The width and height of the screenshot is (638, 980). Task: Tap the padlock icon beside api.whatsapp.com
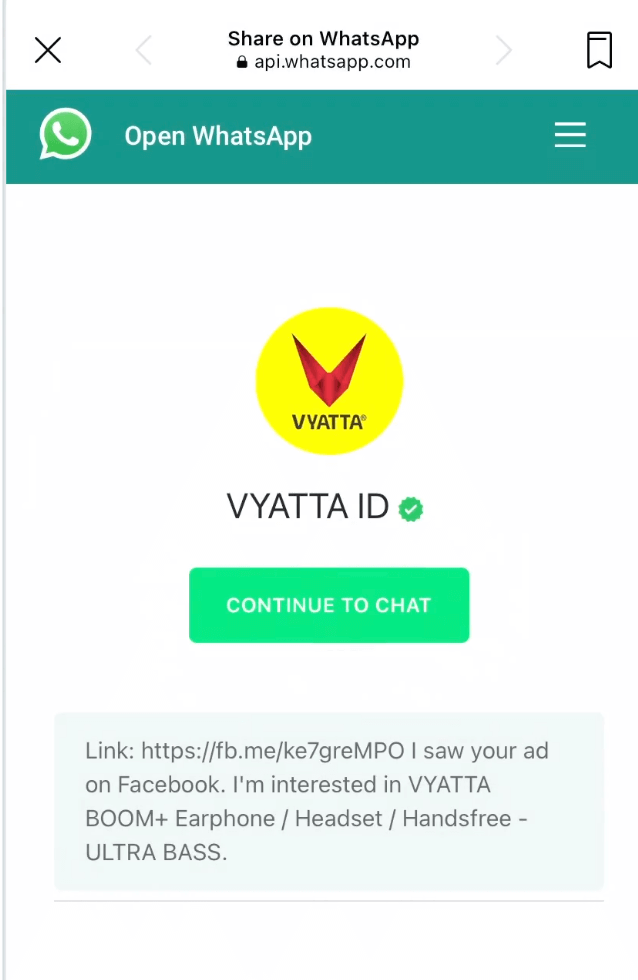[x=242, y=62]
